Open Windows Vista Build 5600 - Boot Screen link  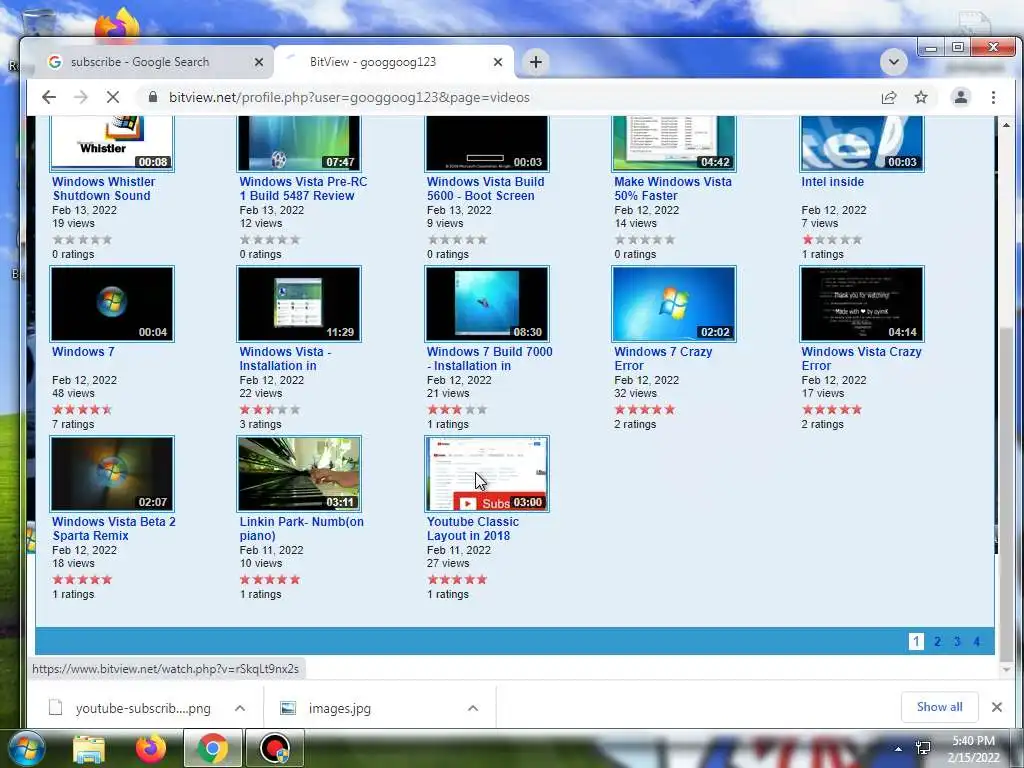(x=485, y=189)
